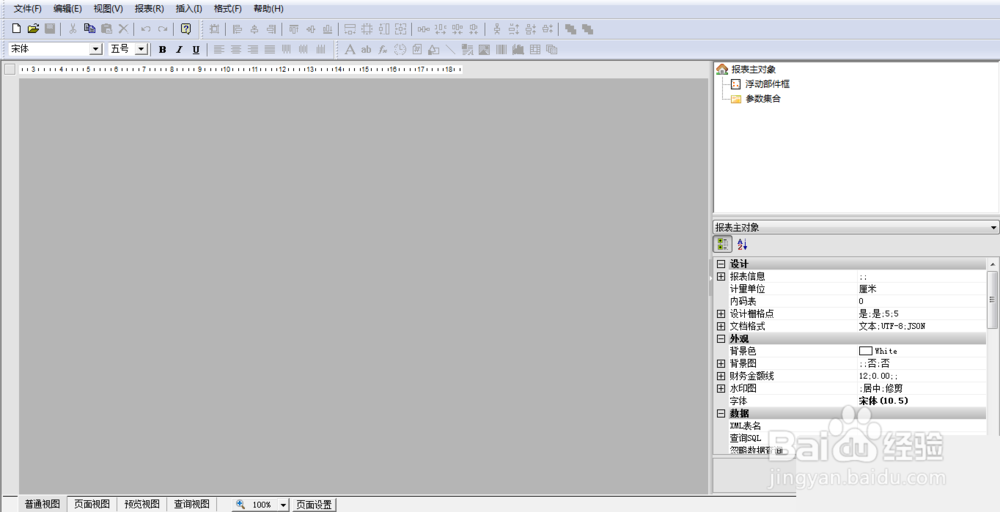
Task: Open the font size dropdown 五号
Action: pyautogui.click(x=142, y=49)
